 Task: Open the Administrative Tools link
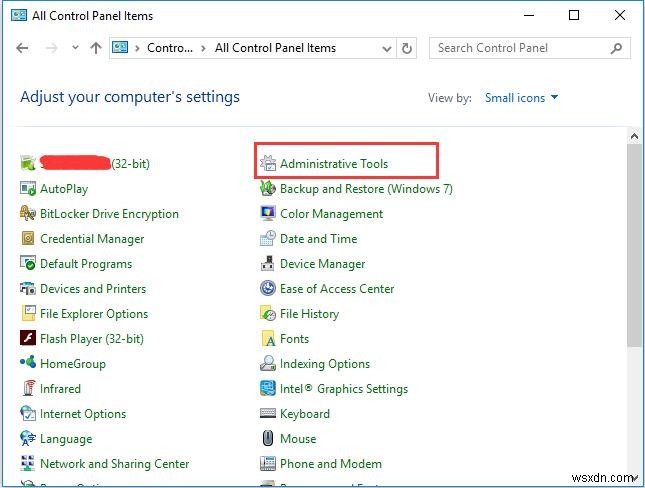(x=333, y=164)
